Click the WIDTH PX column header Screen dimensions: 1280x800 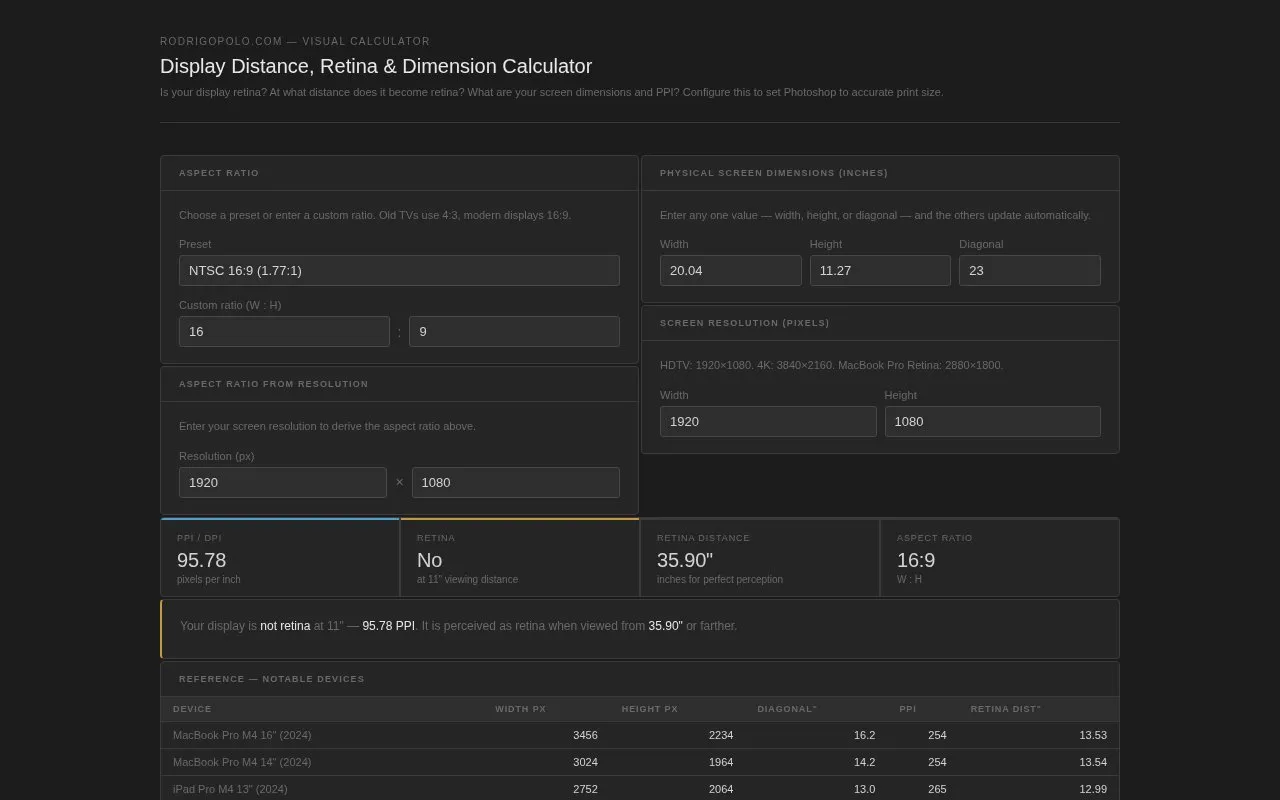[521, 709]
